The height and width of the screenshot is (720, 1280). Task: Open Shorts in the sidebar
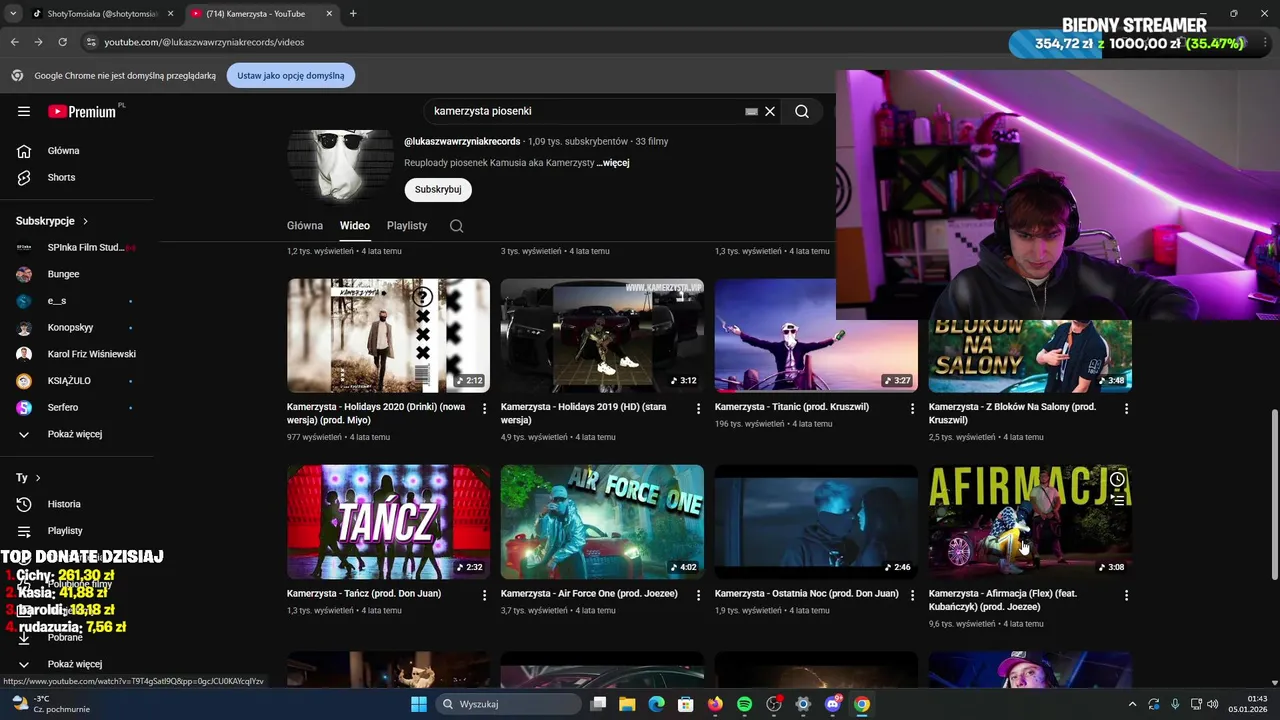[x=61, y=177]
